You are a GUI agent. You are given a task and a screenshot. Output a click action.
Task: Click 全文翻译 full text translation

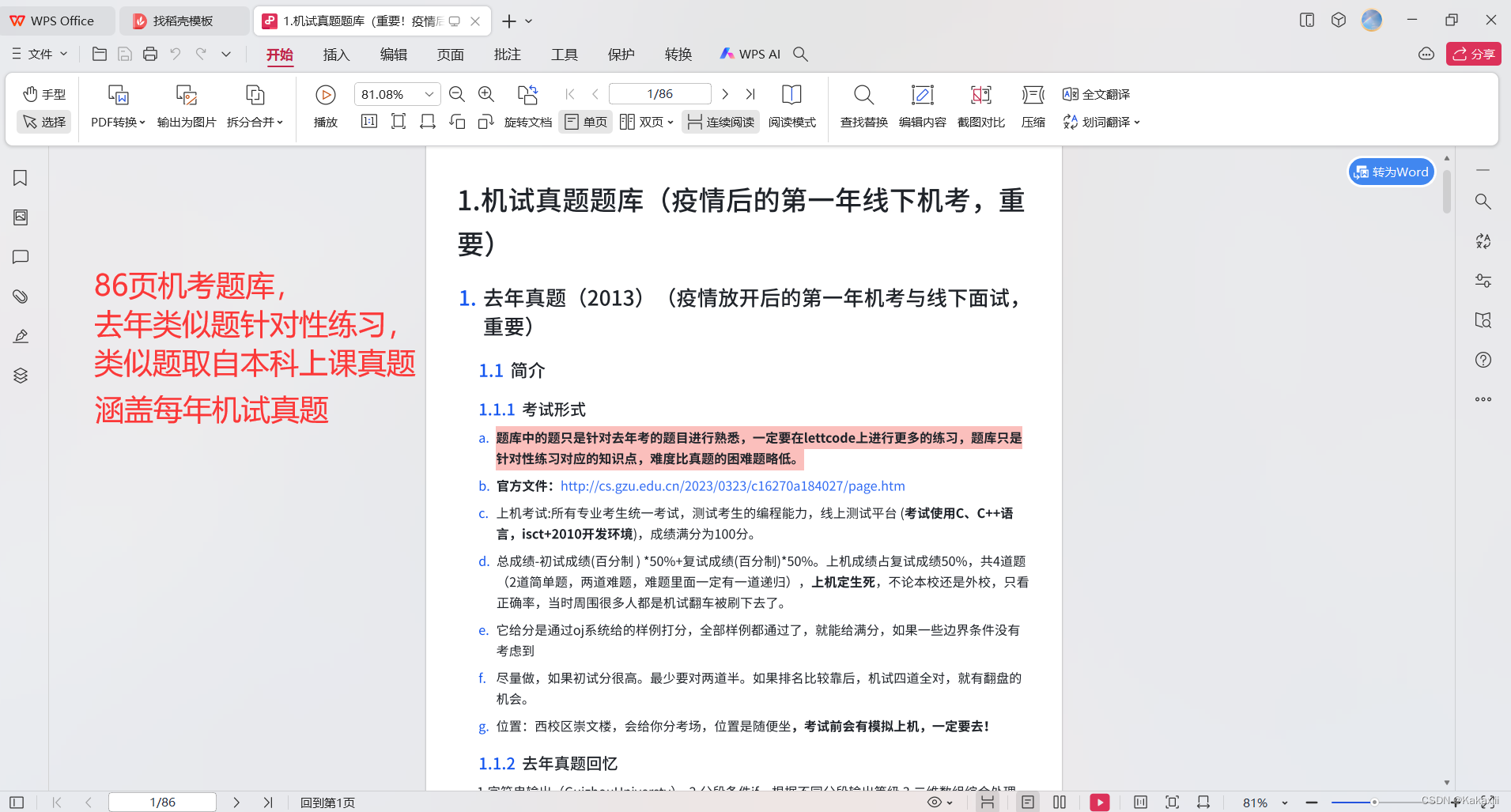click(x=1096, y=94)
